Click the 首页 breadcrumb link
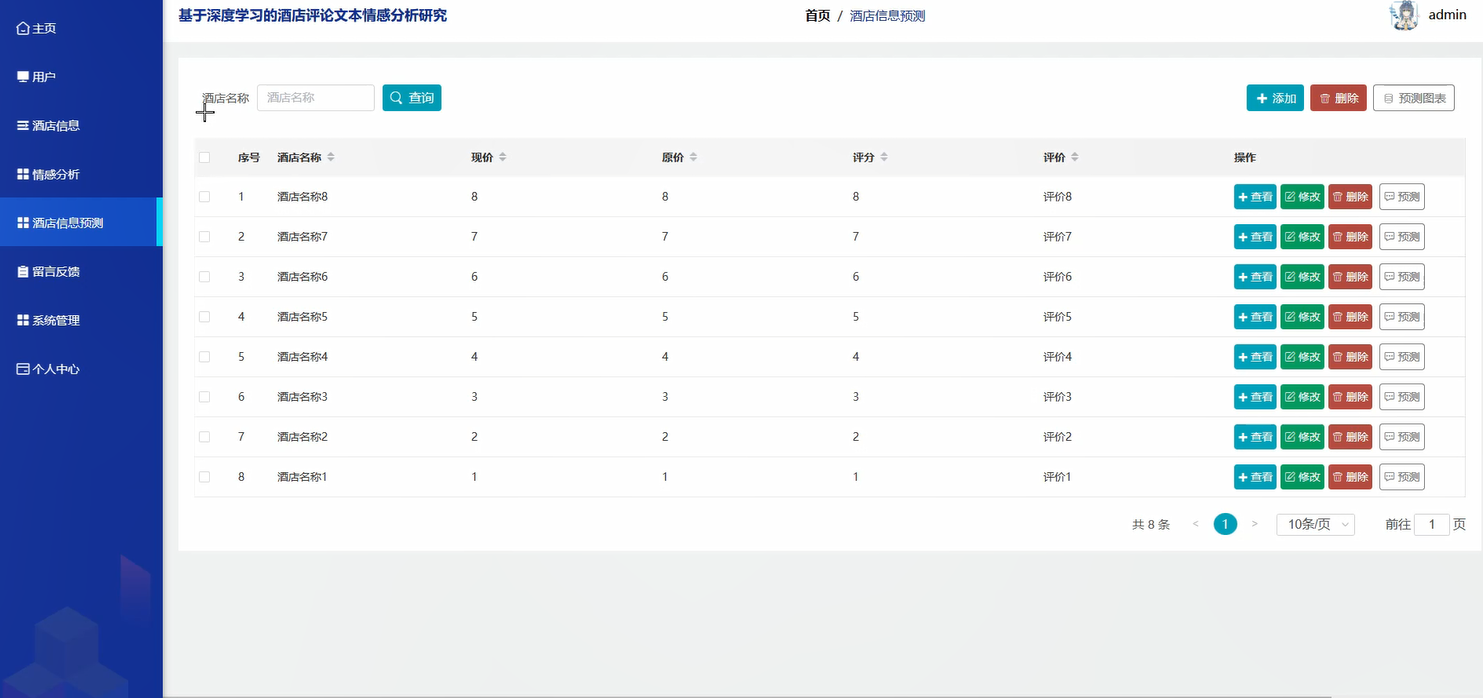The width and height of the screenshot is (1483, 698). point(817,16)
